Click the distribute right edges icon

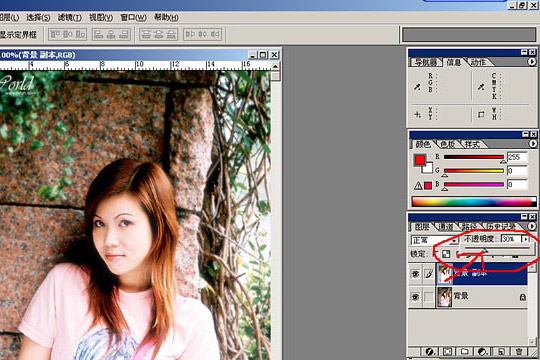215,34
